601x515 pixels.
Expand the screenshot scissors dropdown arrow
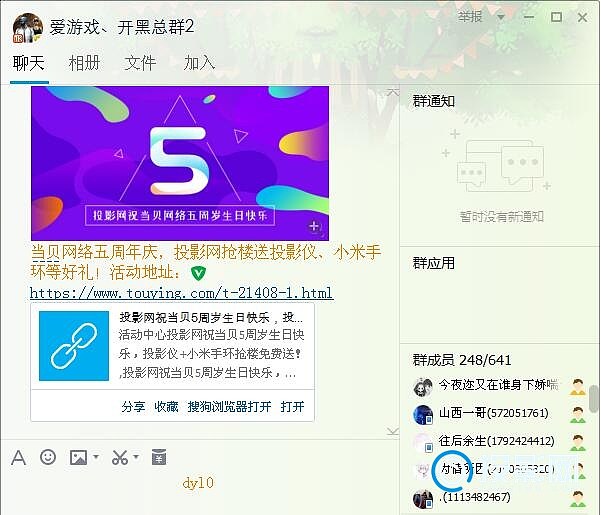(136, 456)
